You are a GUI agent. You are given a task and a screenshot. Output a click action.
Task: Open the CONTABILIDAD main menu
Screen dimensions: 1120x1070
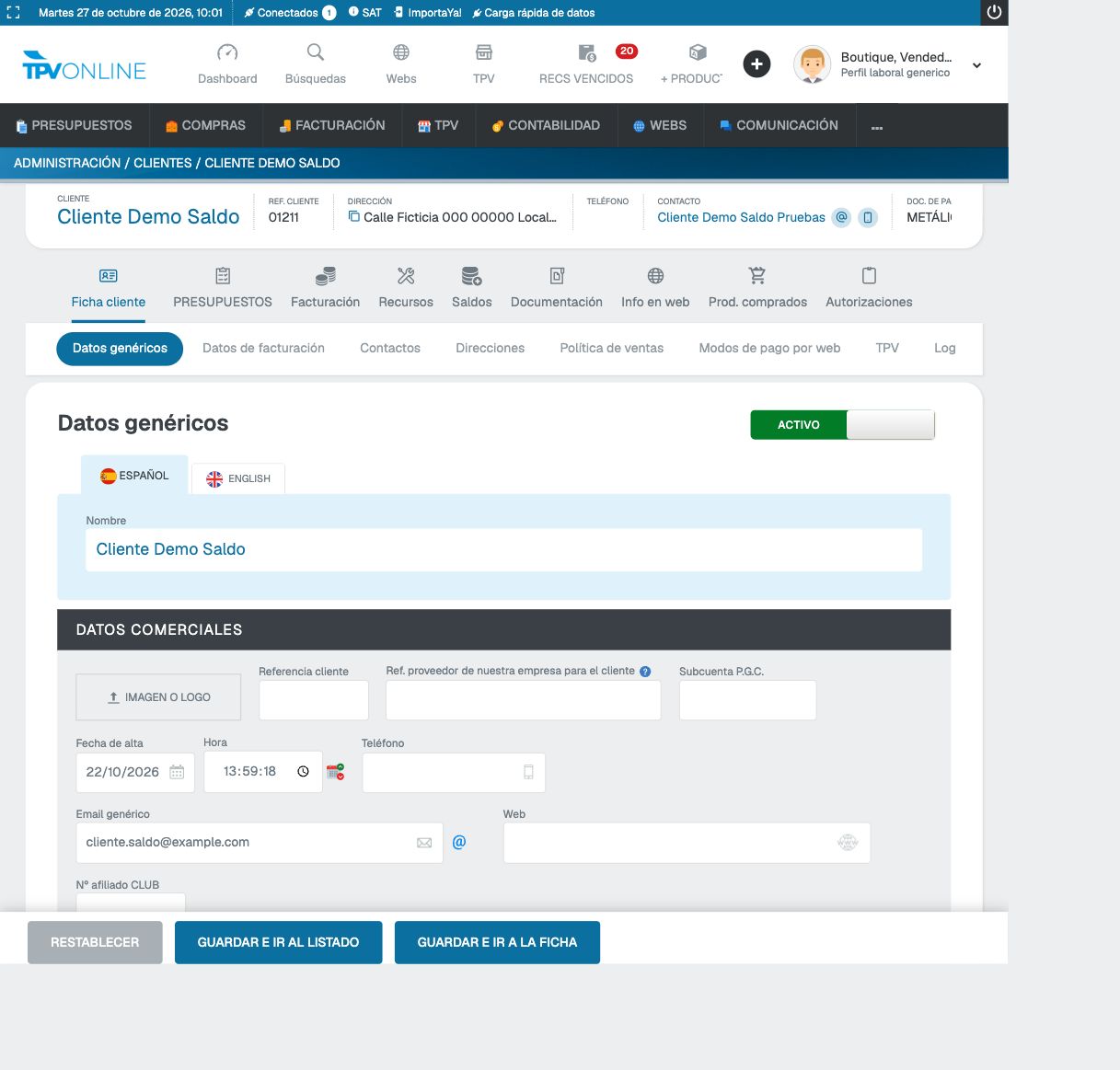pos(545,125)
